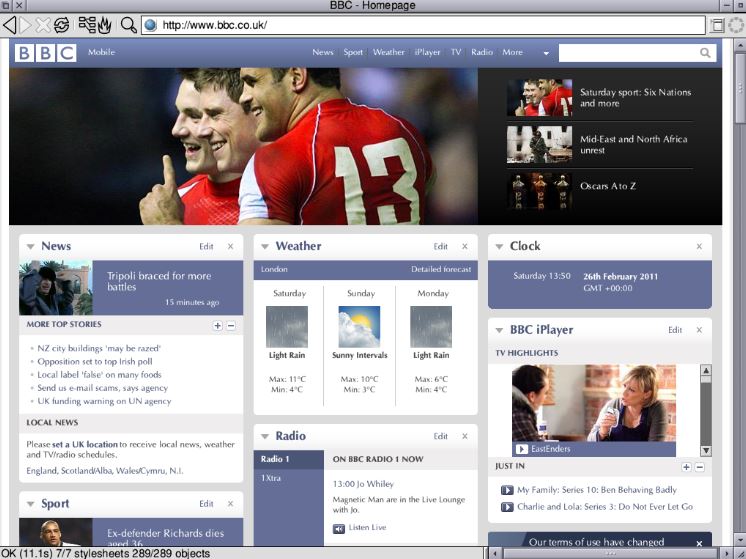Click the browser Back arrow
Screen dimensions: 746x559
coord(10,25)
